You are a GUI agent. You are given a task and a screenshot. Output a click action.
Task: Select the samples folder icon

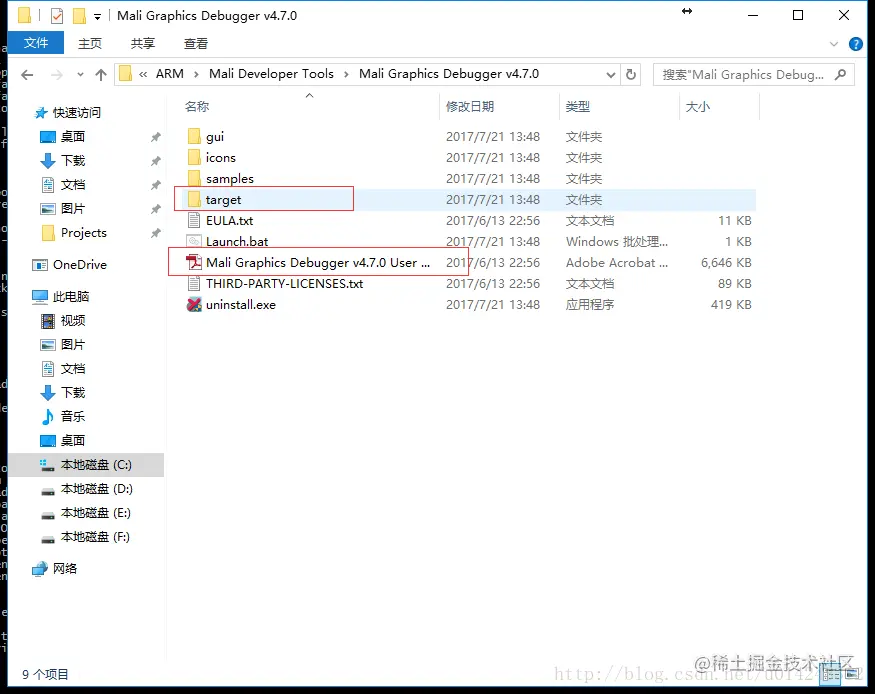tap(194, 179)
